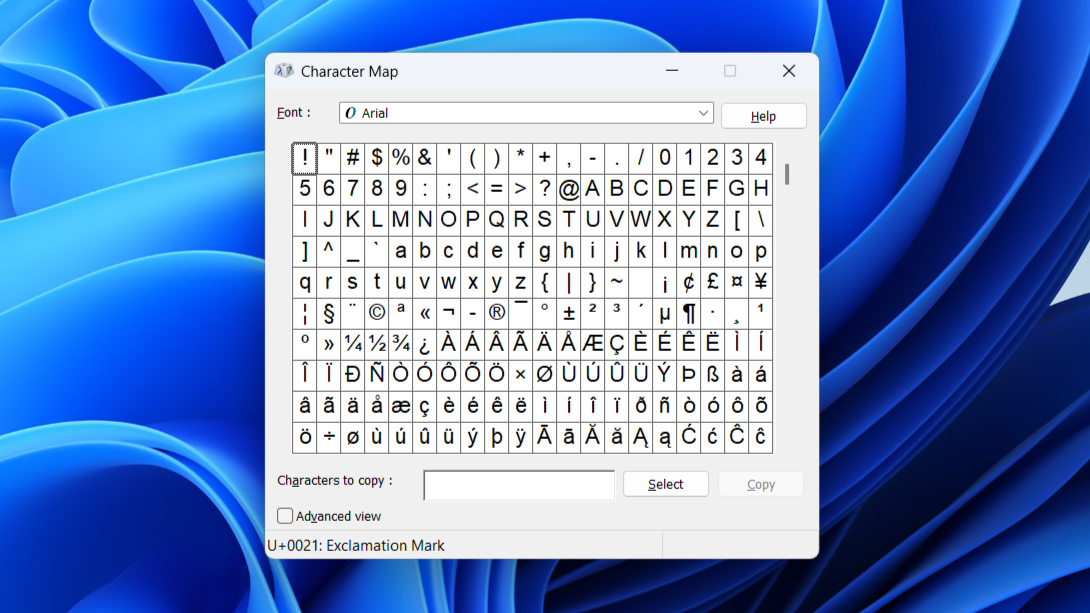Choose the multiplication × sign

pyautogui.click(x=521, y=375)
